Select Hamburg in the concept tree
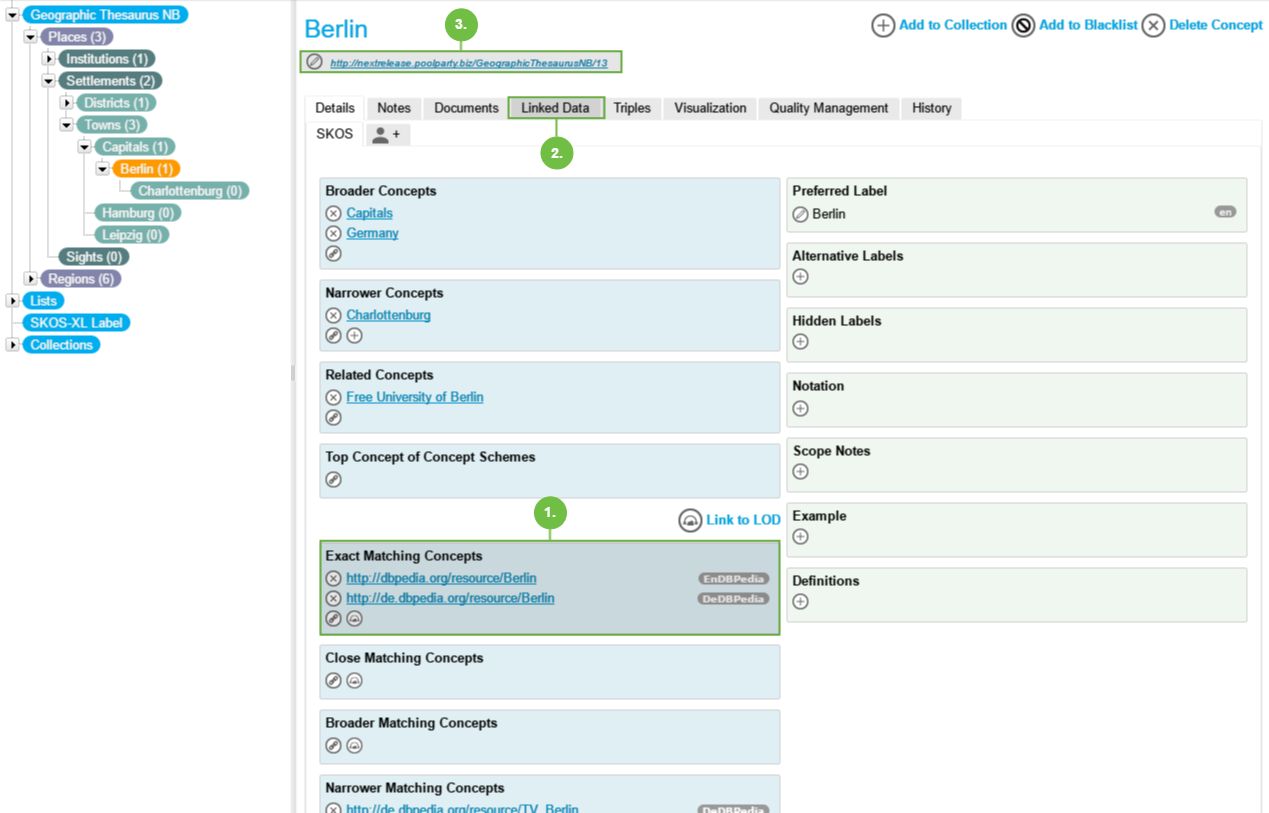Image resolution: width=1269 pixels, height=813 pixels. (x=137, y=213)
